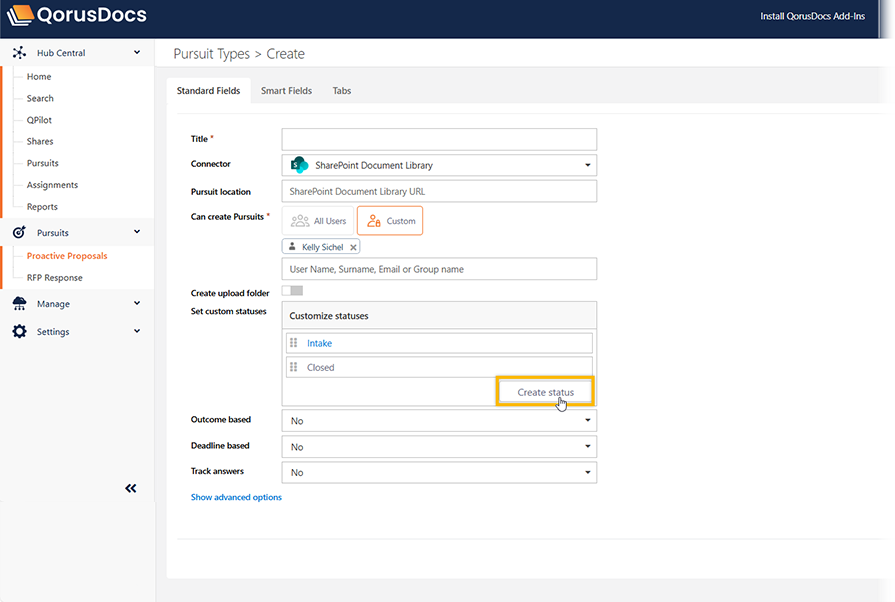Click the Hub Central network icon
This screenshot has height=602, width=895.
coord(19,53)
